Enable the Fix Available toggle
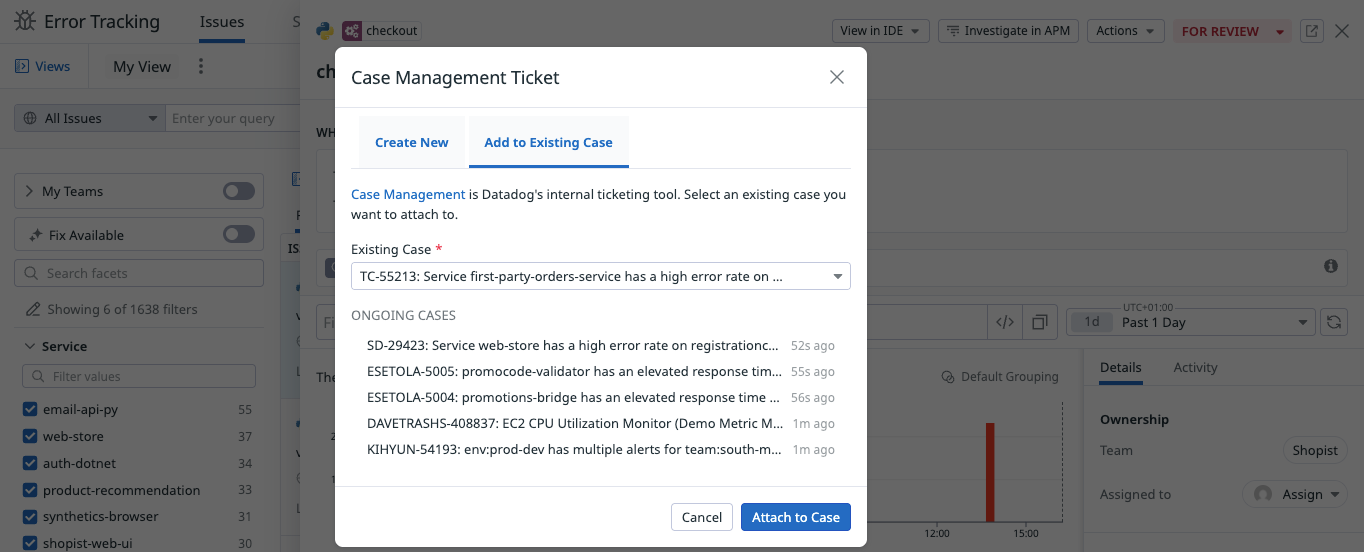This screenshot has height=552, width=1364. click(238, 235)
